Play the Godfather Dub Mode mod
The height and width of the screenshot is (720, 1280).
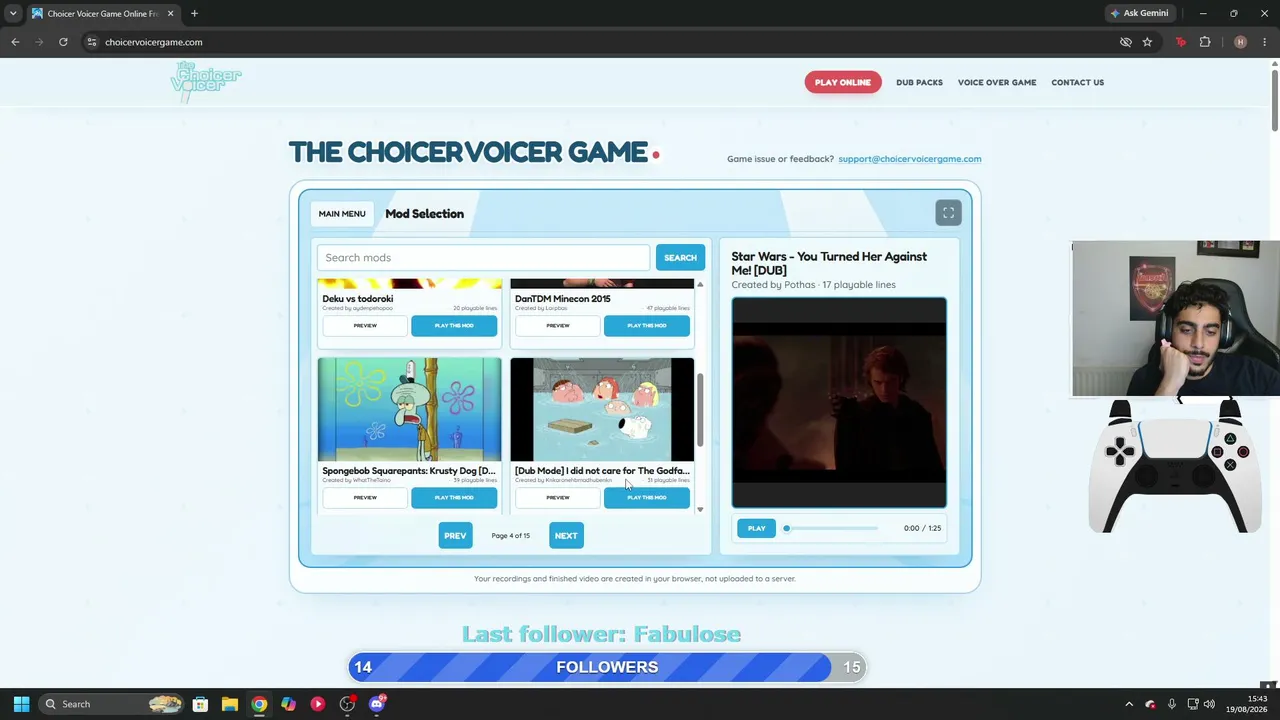tap(647, 497)
